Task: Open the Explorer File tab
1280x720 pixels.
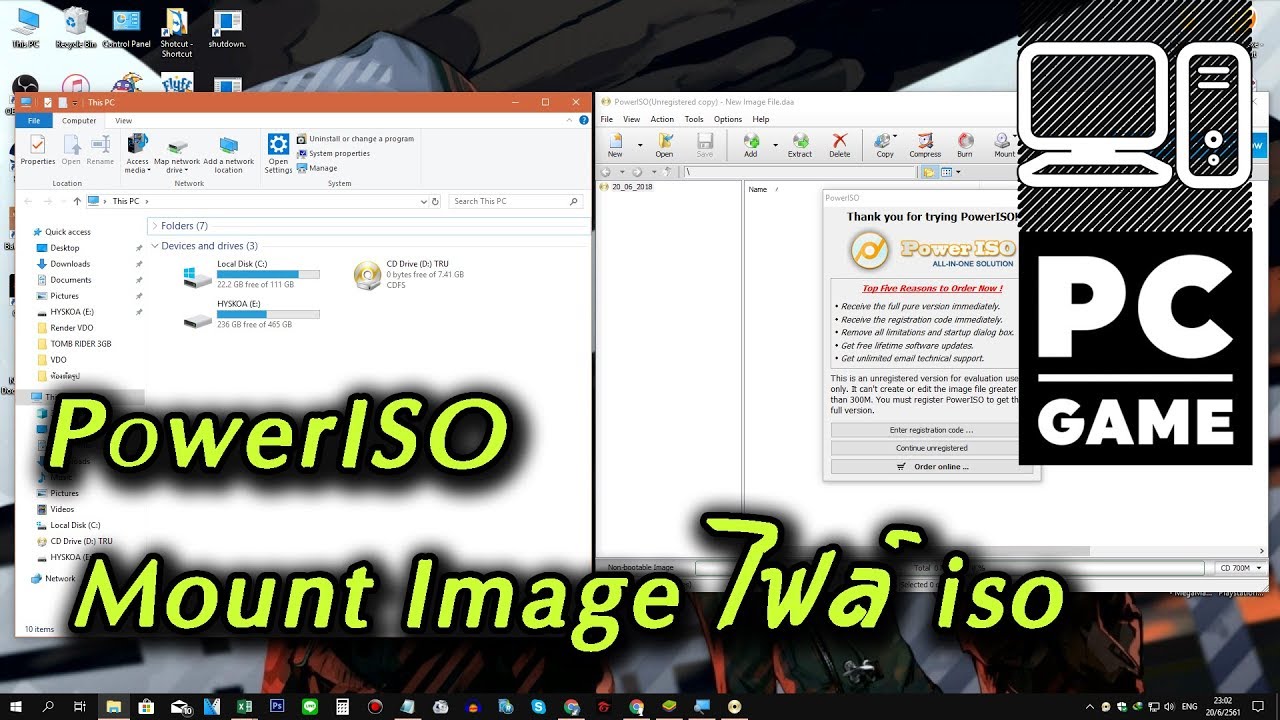Action: [34, 120]
